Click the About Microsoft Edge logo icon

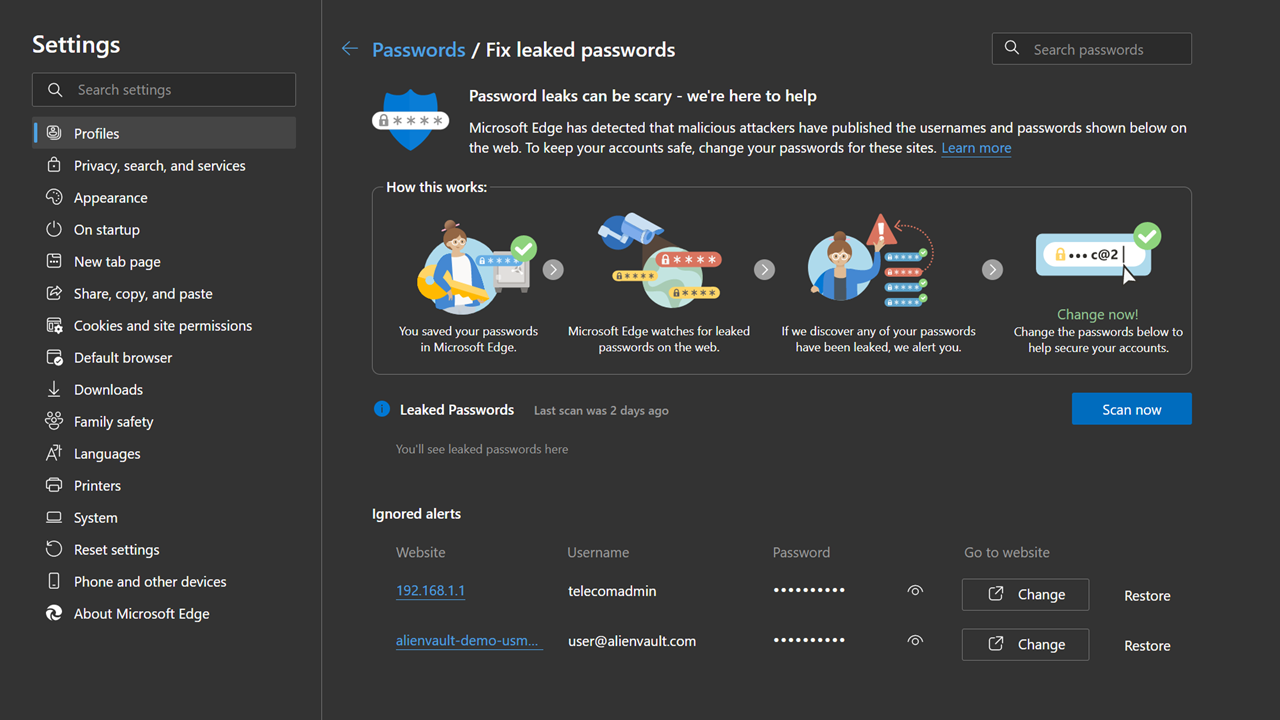[54, 613]
